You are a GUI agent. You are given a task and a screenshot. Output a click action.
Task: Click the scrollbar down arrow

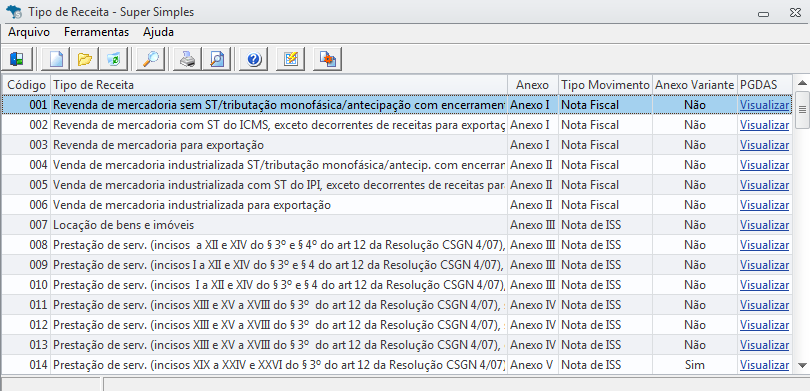pyautogui.click(x=802, y=366)
